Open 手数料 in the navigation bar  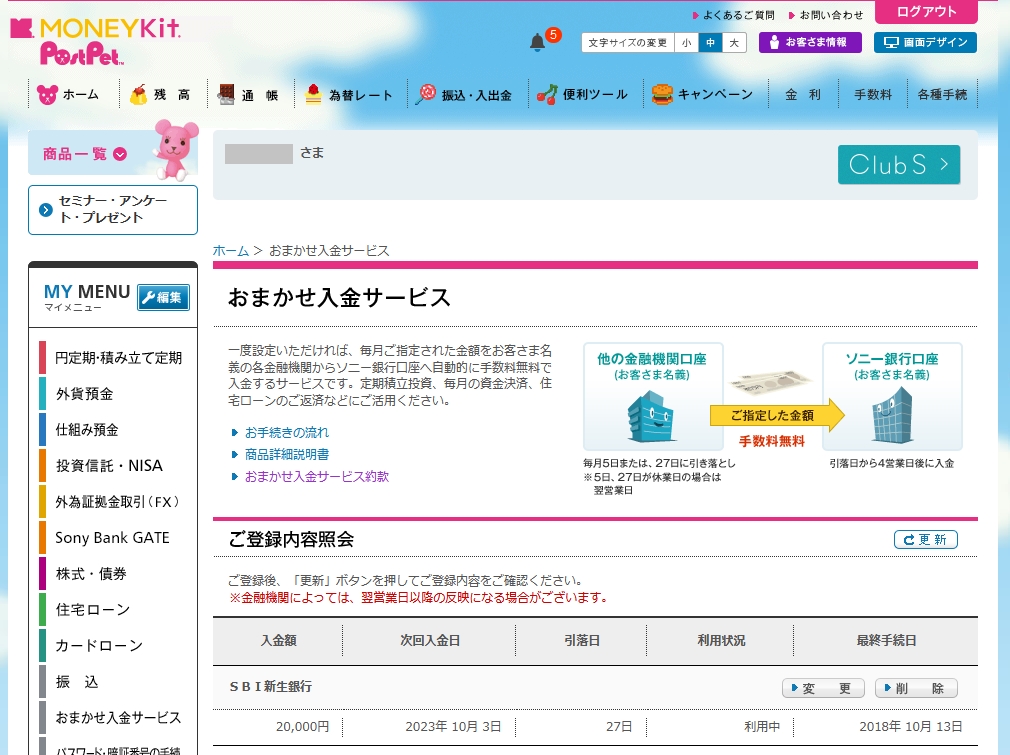[873, 95]
